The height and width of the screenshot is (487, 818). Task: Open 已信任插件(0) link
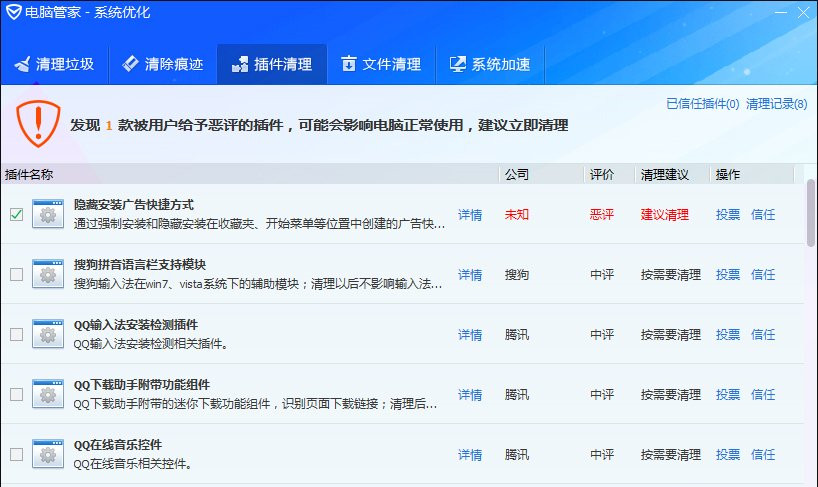pos(703,104)
